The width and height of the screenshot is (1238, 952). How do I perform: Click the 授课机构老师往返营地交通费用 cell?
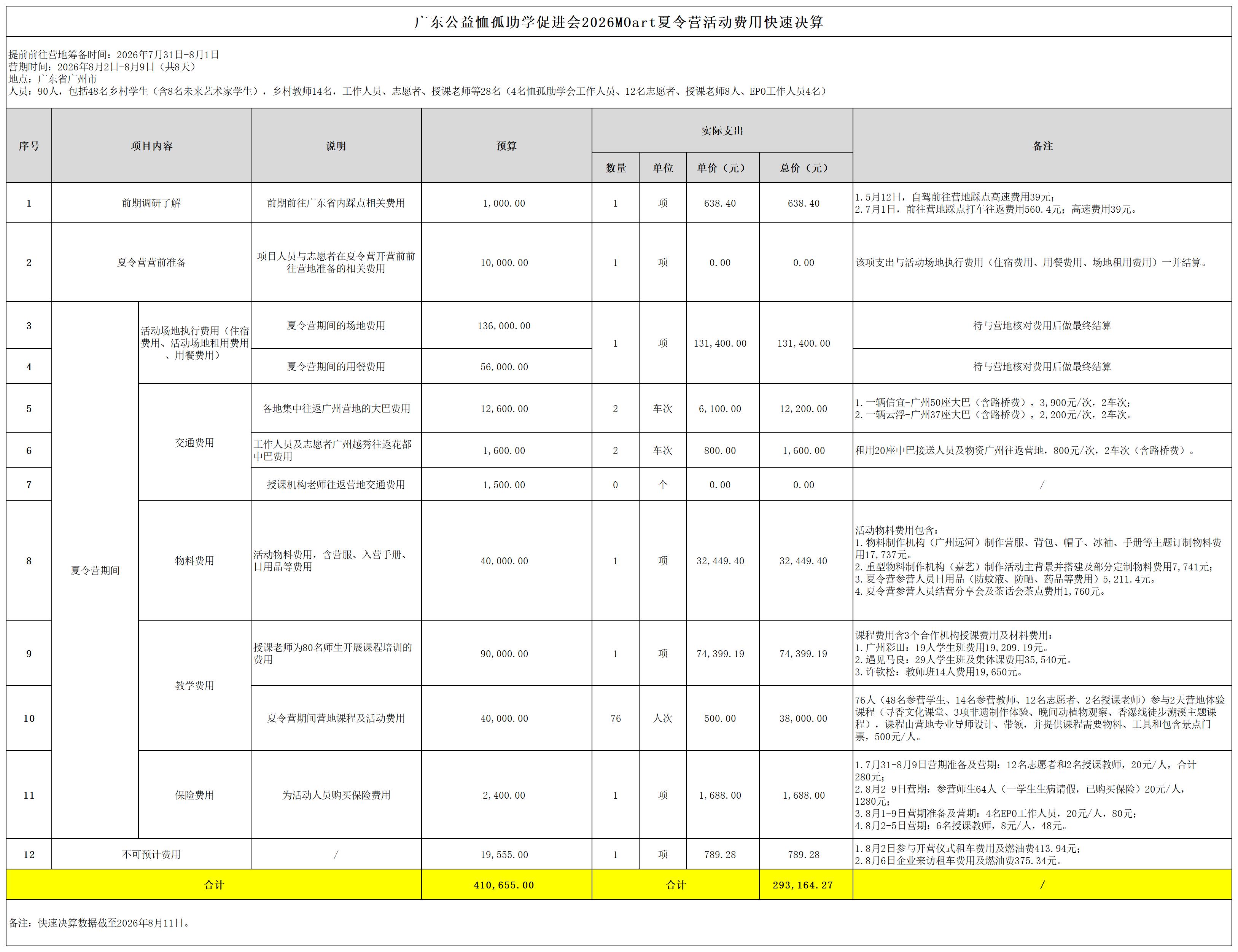click(336, 484)
